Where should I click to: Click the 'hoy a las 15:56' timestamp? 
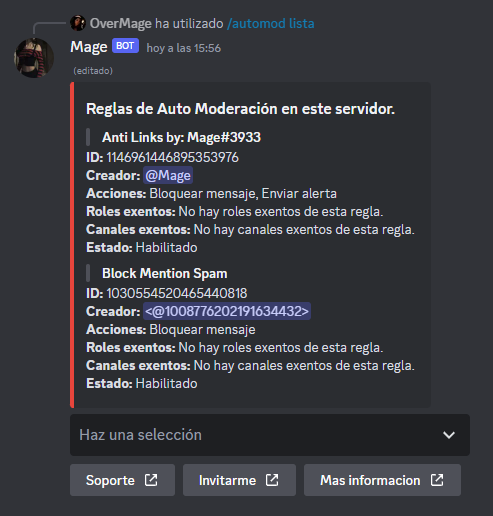[x=184, y=48]
